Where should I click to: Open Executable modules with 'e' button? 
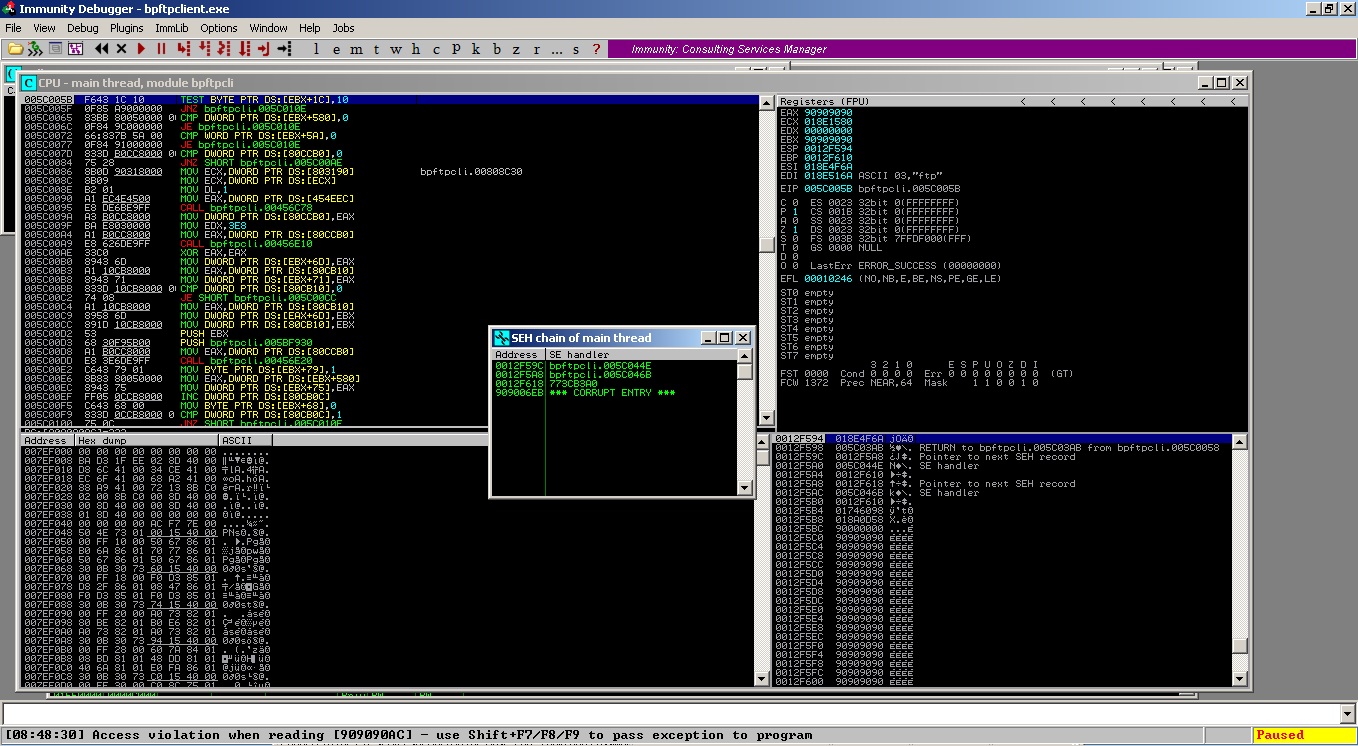335,48
